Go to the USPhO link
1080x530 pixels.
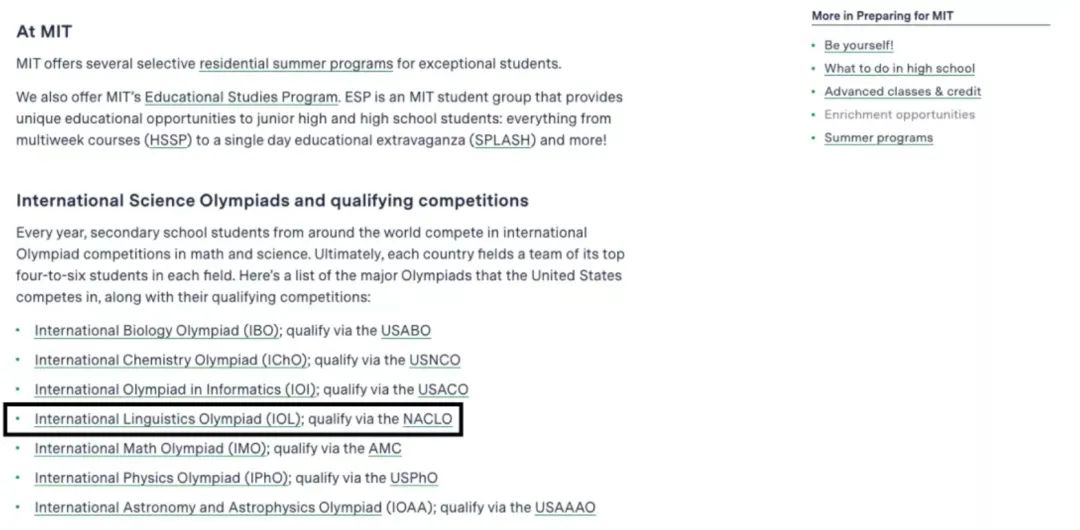(x=413, y=478)
